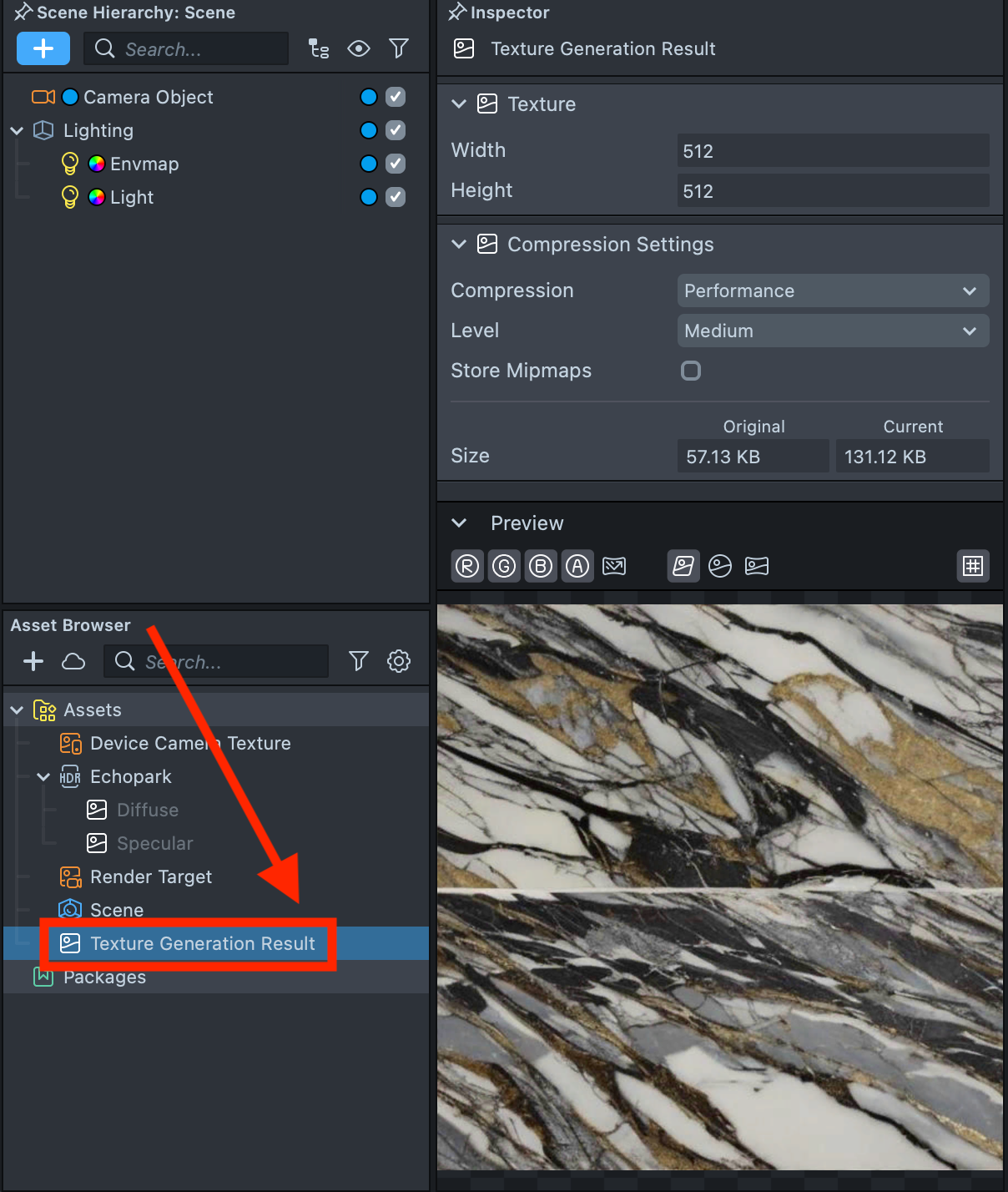Open the Compression dropdown set to Performance

pos(833,290)
